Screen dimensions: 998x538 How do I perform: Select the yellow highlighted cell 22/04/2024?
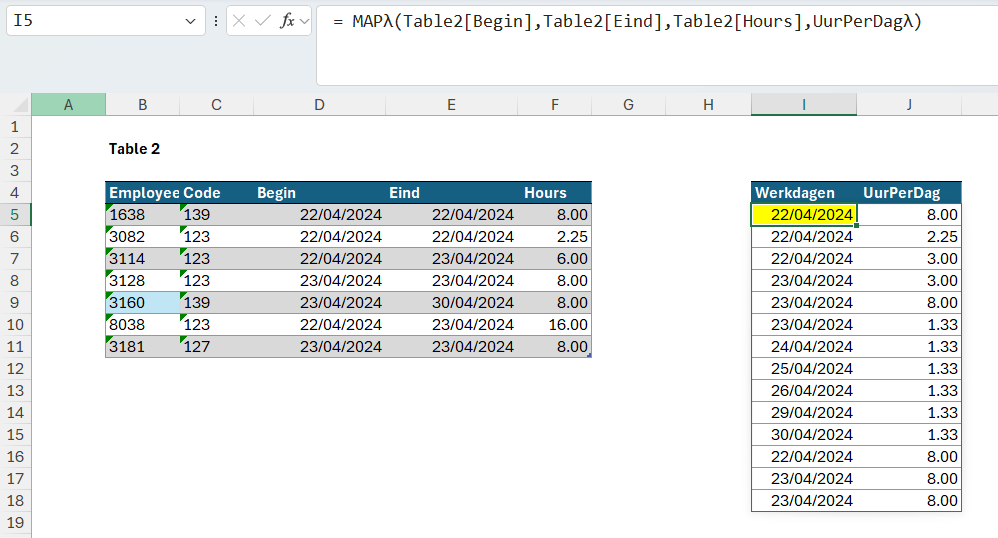click(x=804, y=215)
